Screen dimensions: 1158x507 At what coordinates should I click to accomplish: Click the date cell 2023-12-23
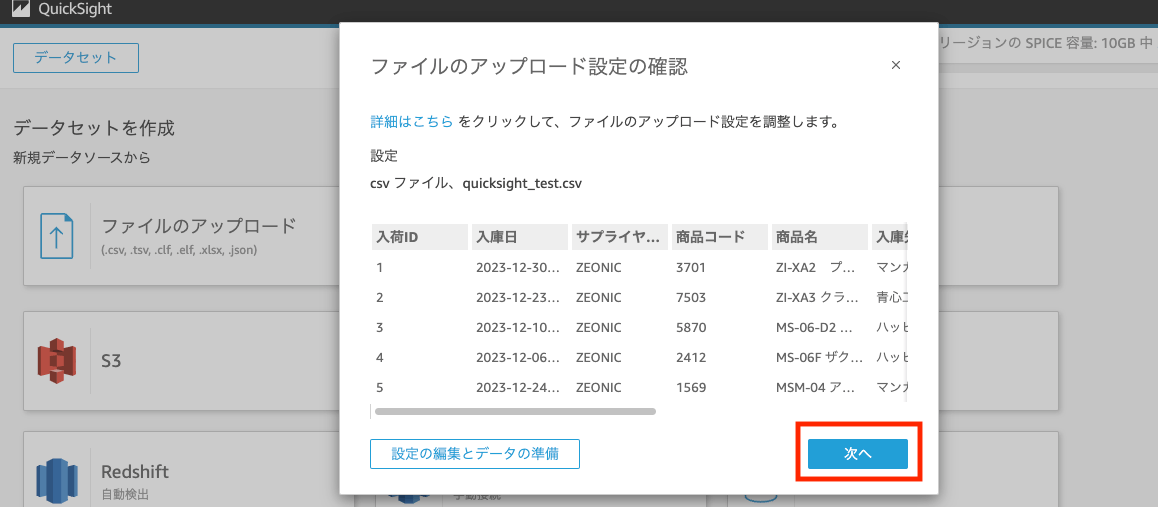[520, 297]
